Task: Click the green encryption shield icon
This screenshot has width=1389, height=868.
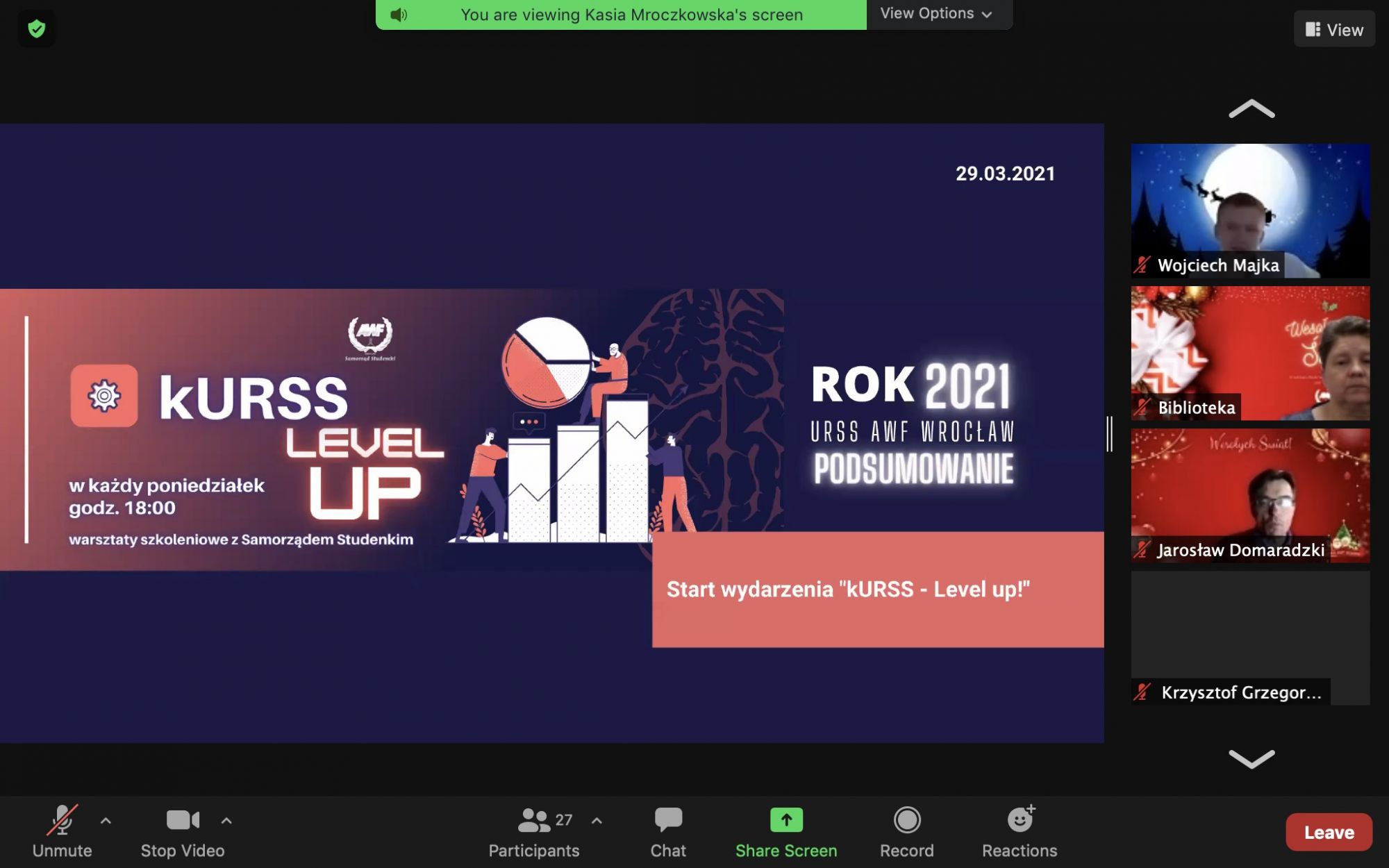Action: click(36, 29)
